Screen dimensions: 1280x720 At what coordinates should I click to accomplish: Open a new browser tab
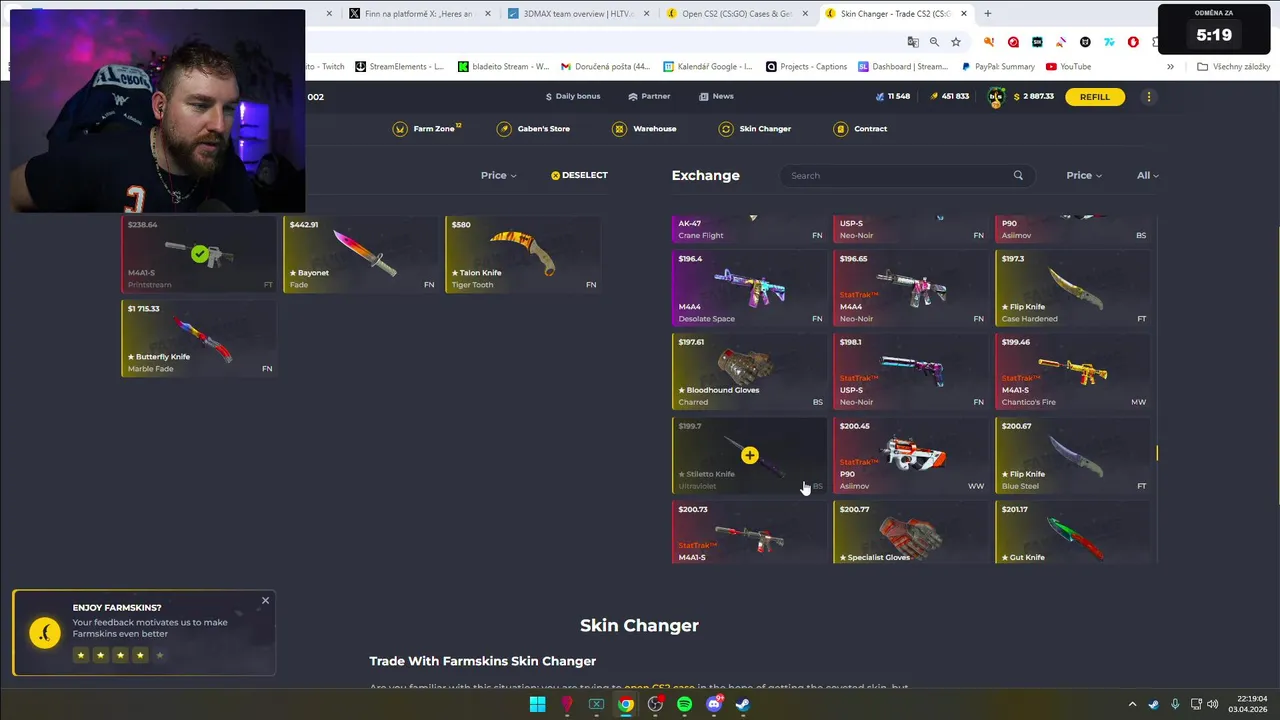988,14
